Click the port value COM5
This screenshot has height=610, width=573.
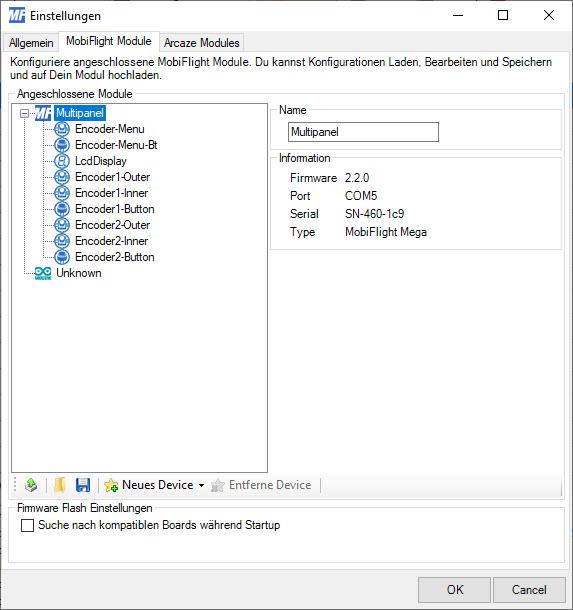pyautogui.click(x=361, y=196)
